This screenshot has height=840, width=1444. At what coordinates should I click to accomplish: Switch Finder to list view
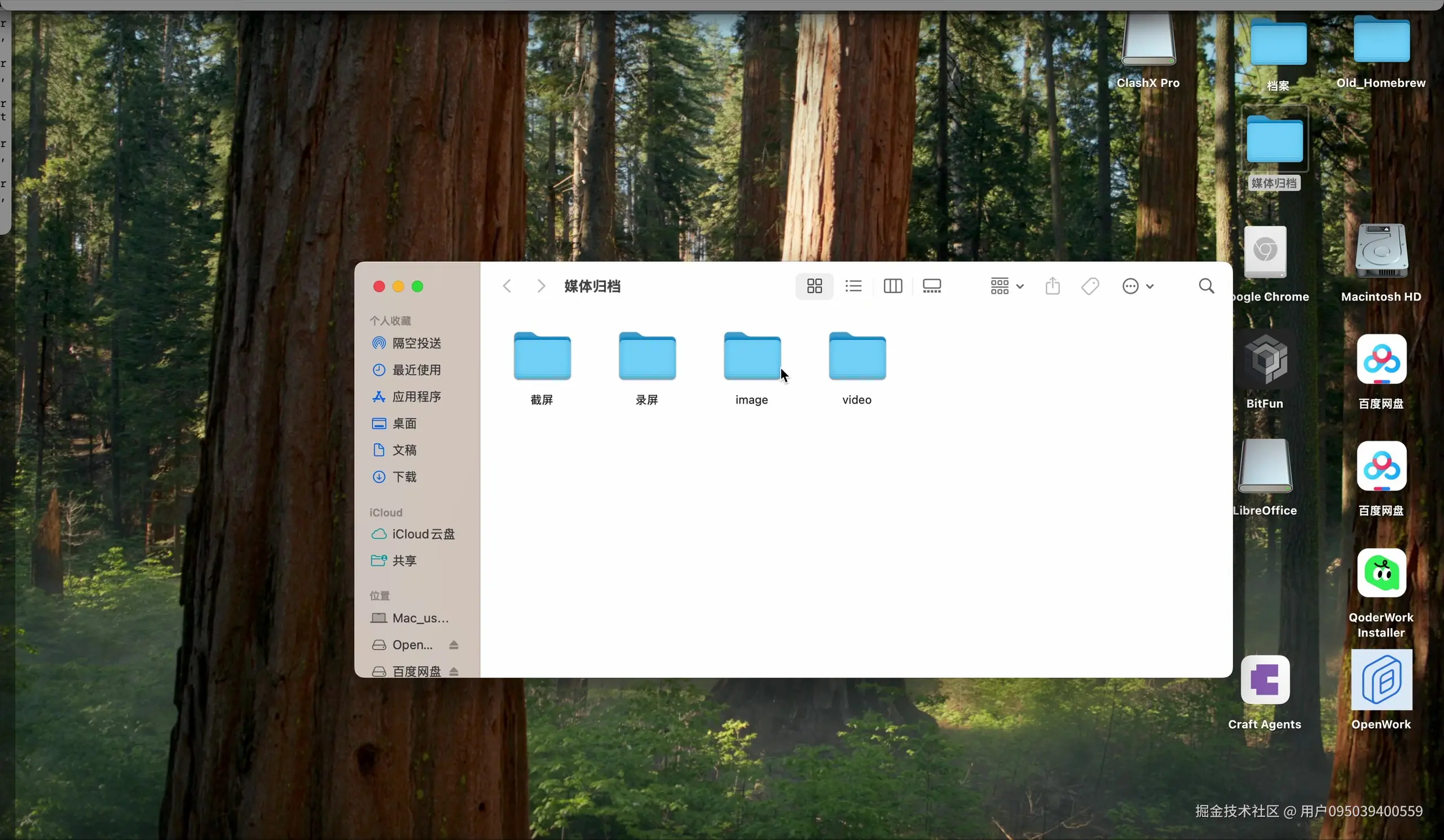pos(853,286)
